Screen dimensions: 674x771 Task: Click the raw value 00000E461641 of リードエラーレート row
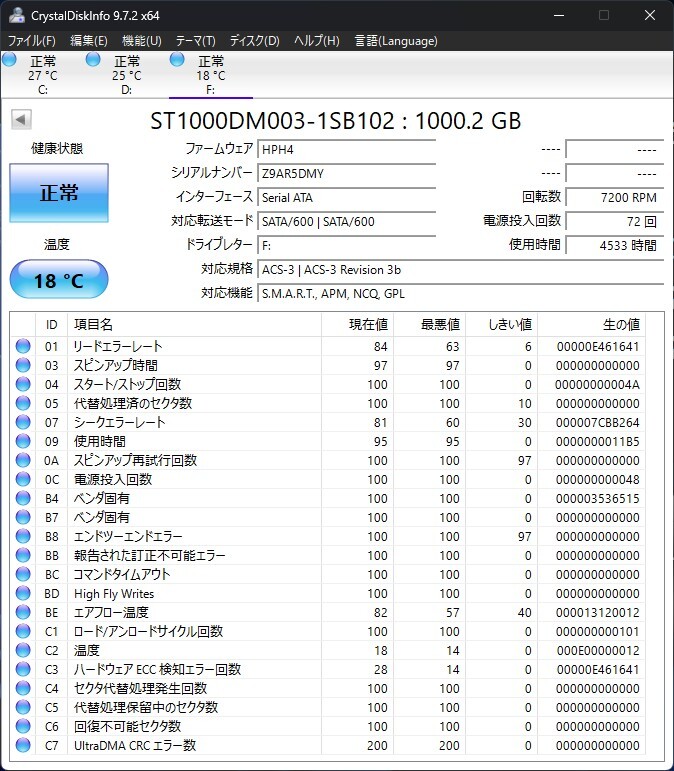pos(598,347)
